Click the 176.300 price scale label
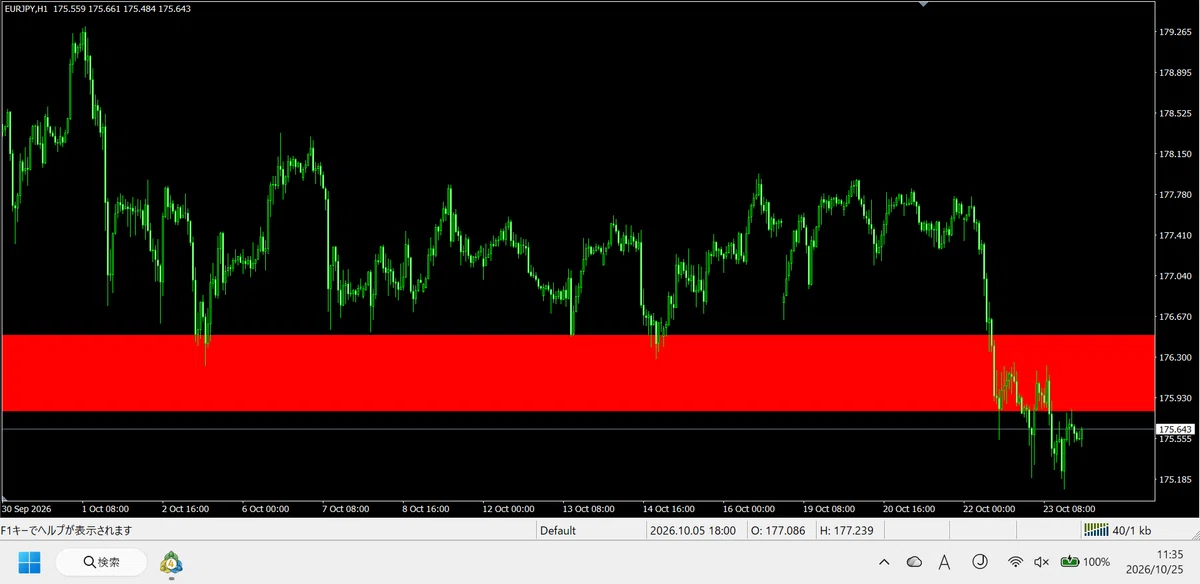Viewport: 1200px width, 584px height. pyautogui.click(x=1174, y=358)
